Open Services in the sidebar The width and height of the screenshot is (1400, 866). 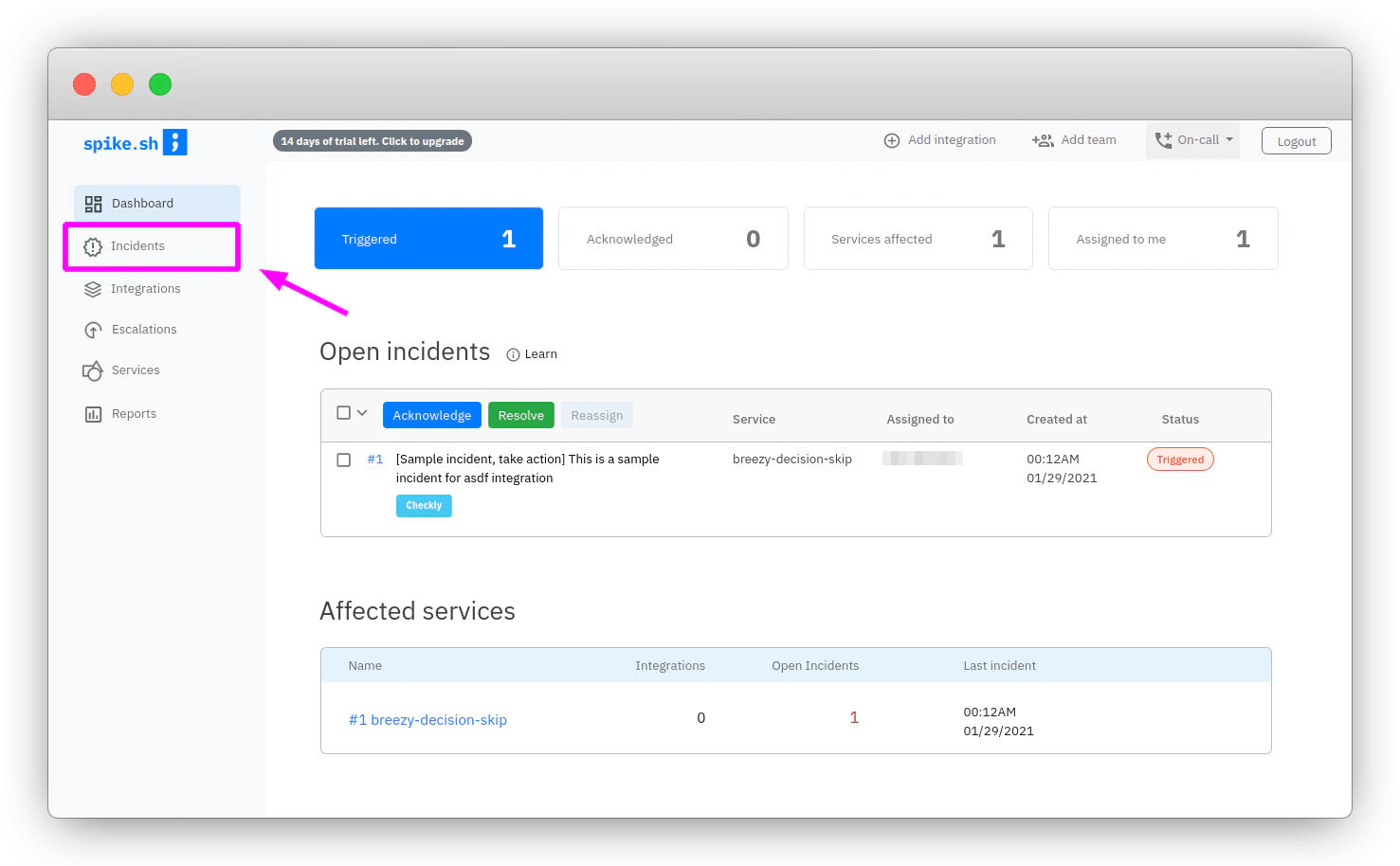coord(136,370)
